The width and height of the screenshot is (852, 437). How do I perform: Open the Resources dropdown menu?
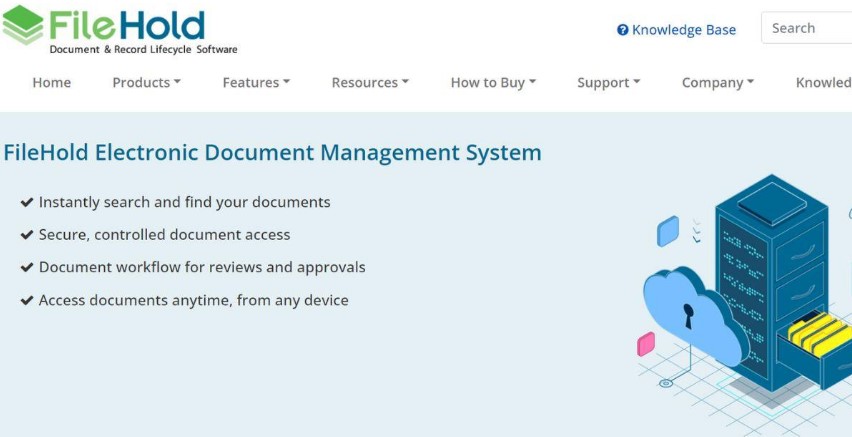coord(370,83)
